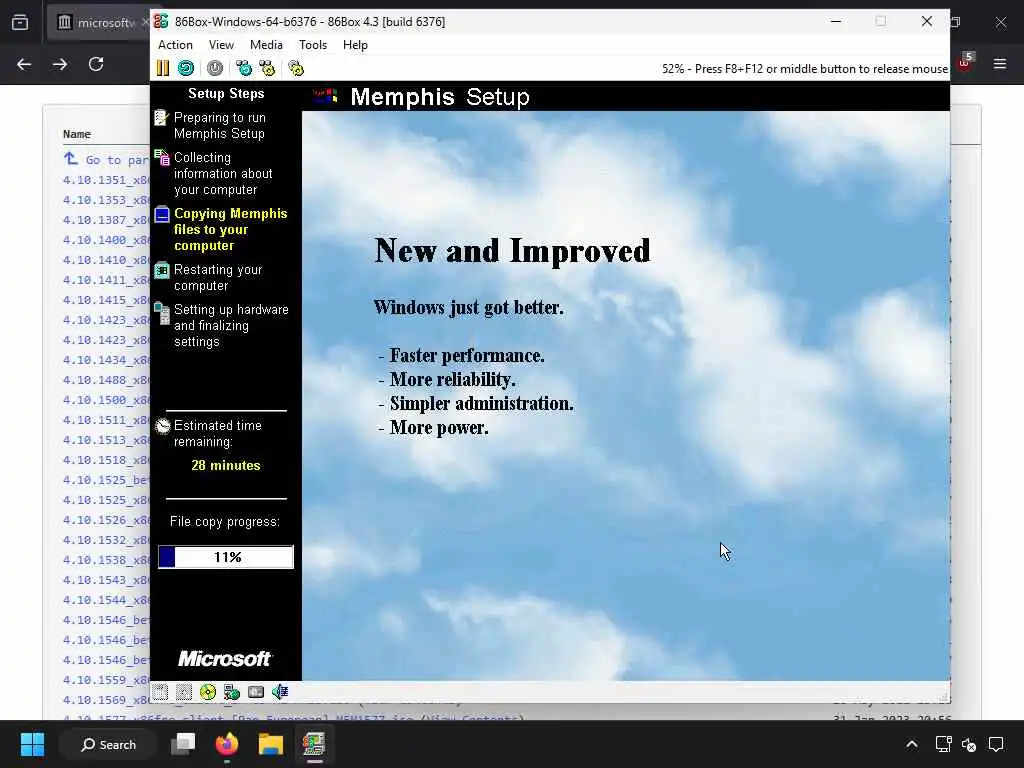Click 'Simpler administration.' bullet text
This screenshot has width=1024, height=768.
(x=481, y=404)
